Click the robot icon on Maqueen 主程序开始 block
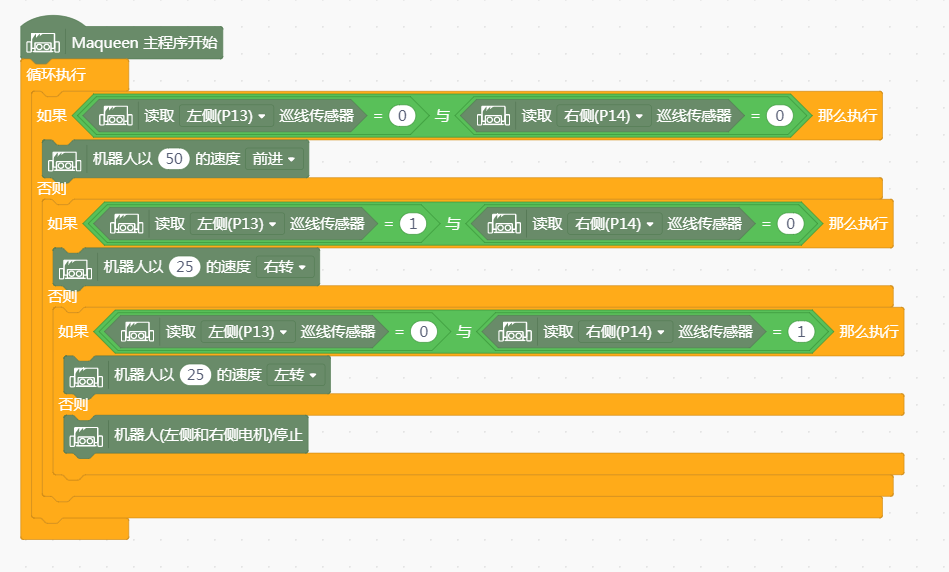The image size is (949, 572). tap(43, 43)
